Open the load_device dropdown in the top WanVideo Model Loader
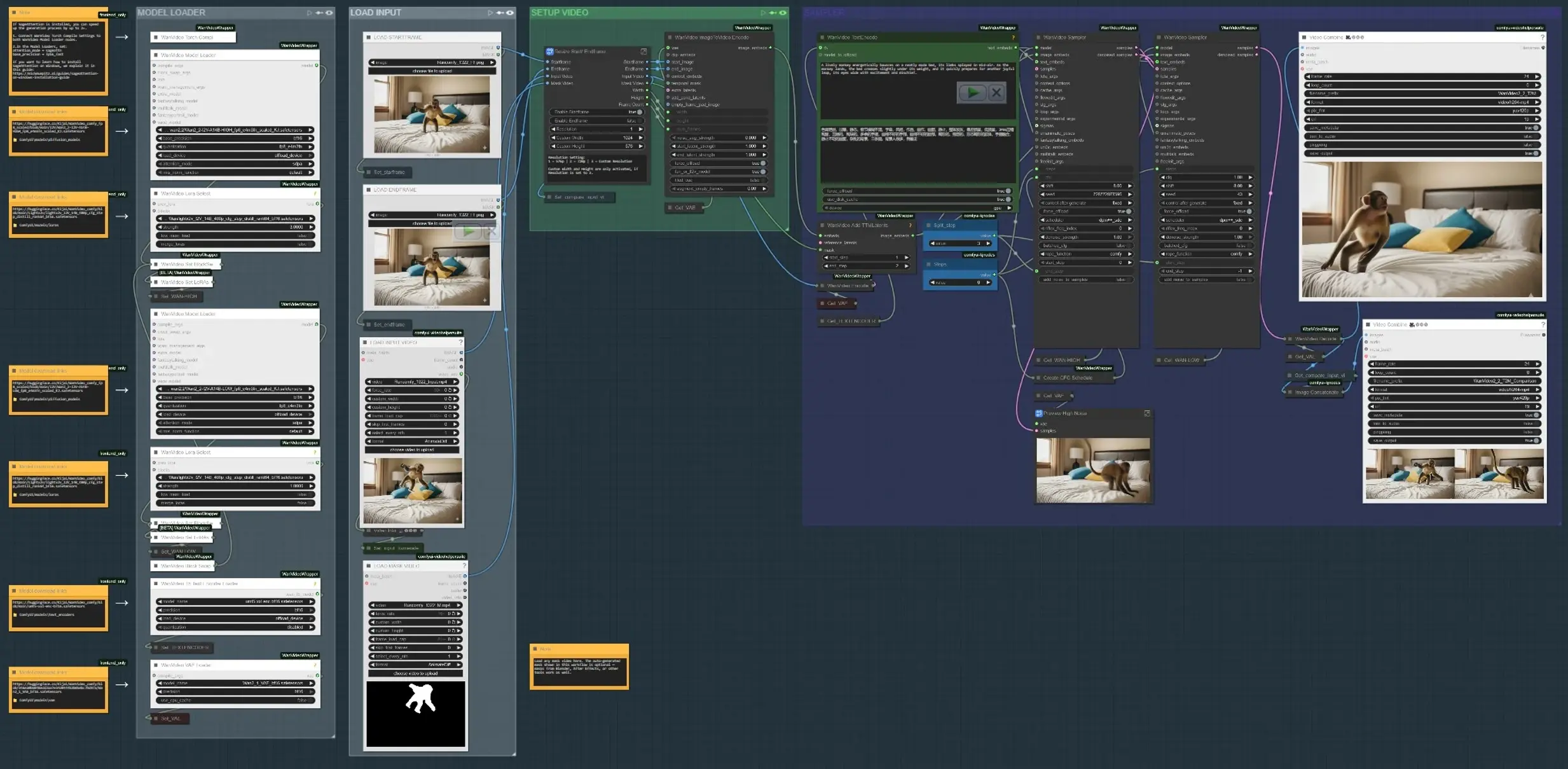The width and height of the screenshot is (1568, 769). [235, 155]
